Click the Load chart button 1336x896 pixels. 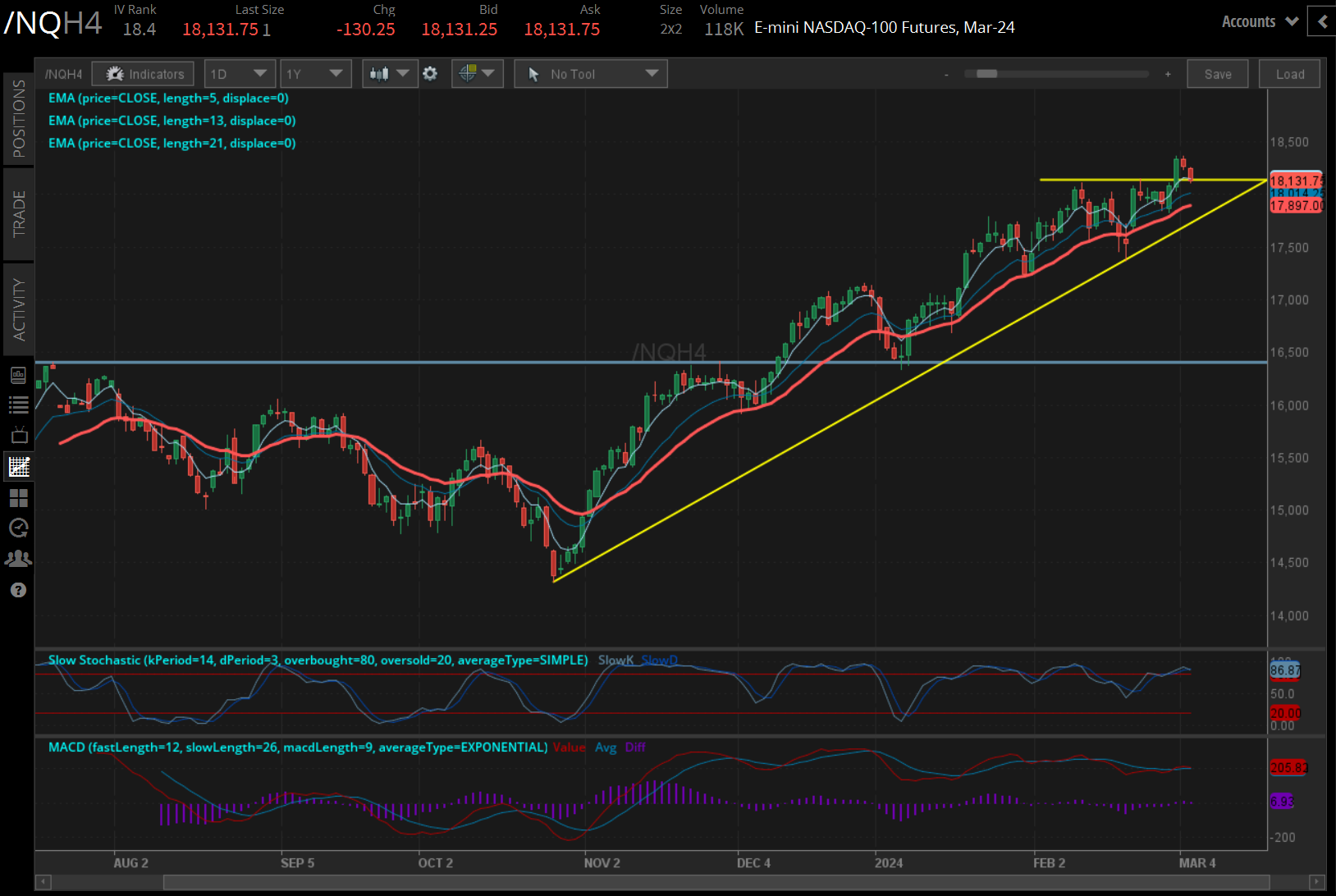click(1290, 74)
